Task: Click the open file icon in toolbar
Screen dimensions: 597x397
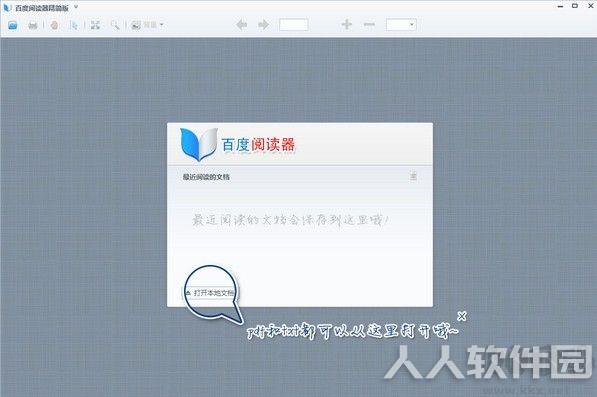Action: (x=13, y=26)
